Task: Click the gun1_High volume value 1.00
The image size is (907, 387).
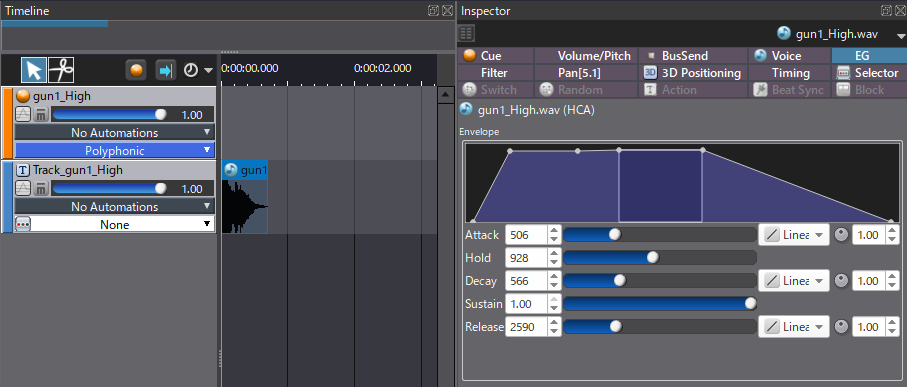Action: click(x=191, y=115)
